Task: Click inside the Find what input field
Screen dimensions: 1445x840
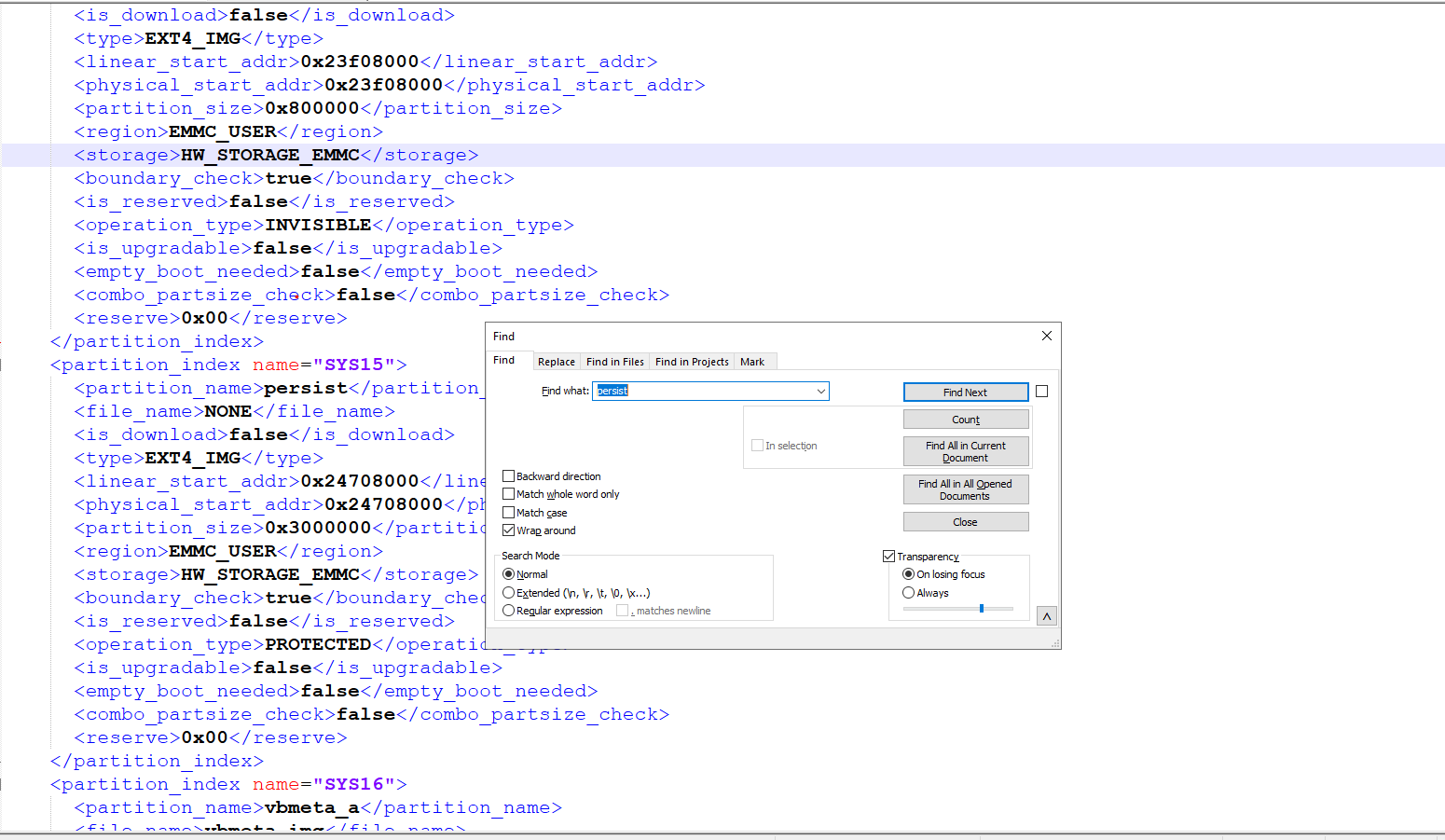Action: click(699, 391)
